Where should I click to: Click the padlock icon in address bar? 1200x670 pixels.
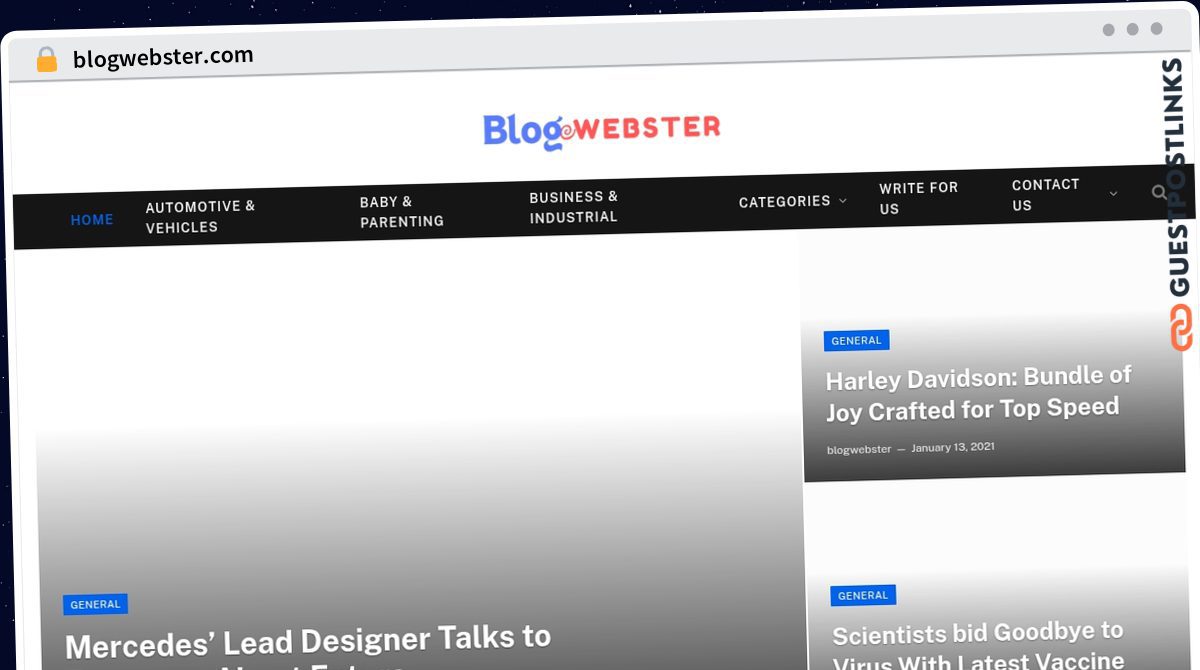pyautogui.click(x=46, y=60)
